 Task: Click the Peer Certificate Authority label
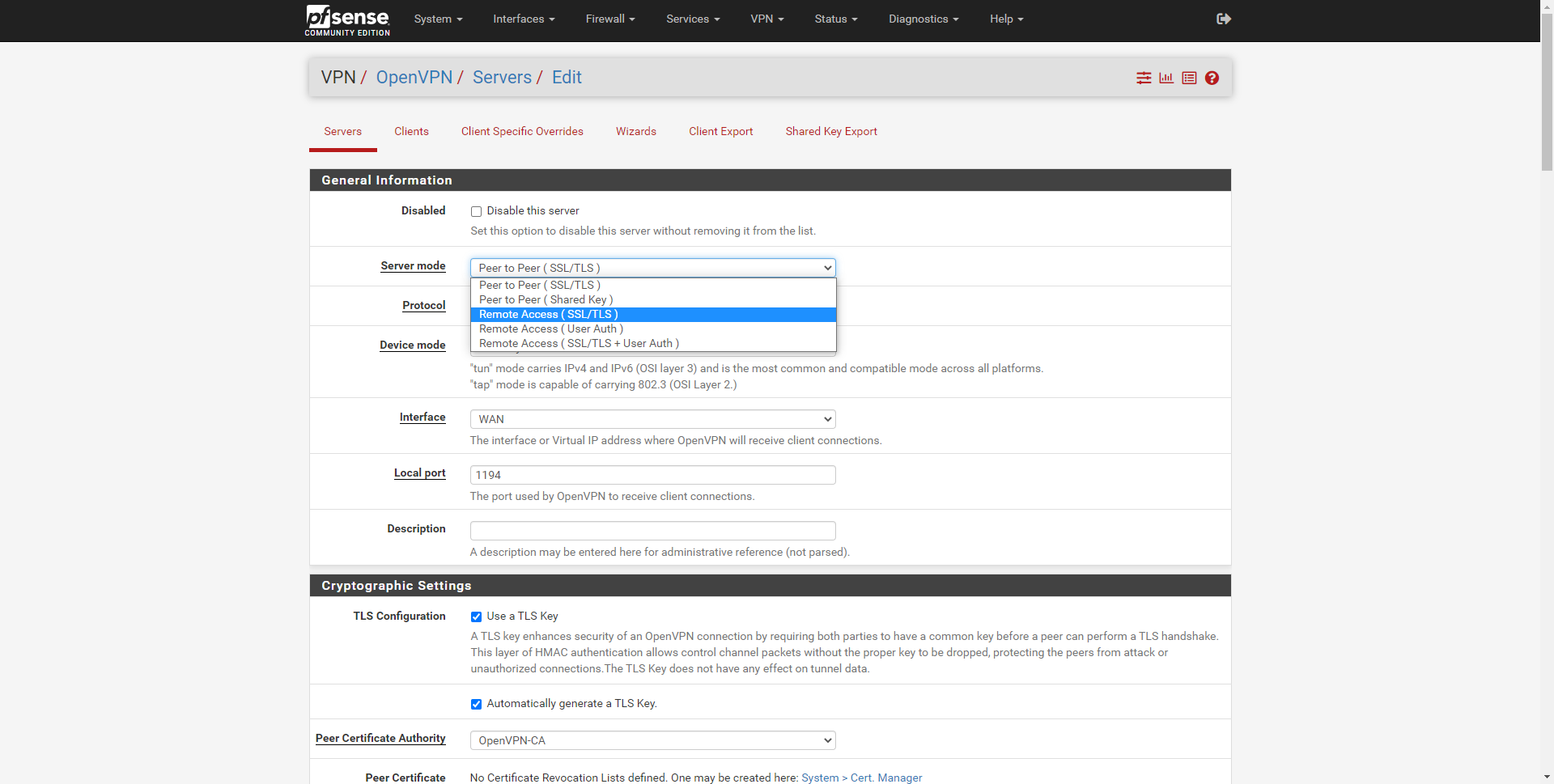tap(380, 739)
